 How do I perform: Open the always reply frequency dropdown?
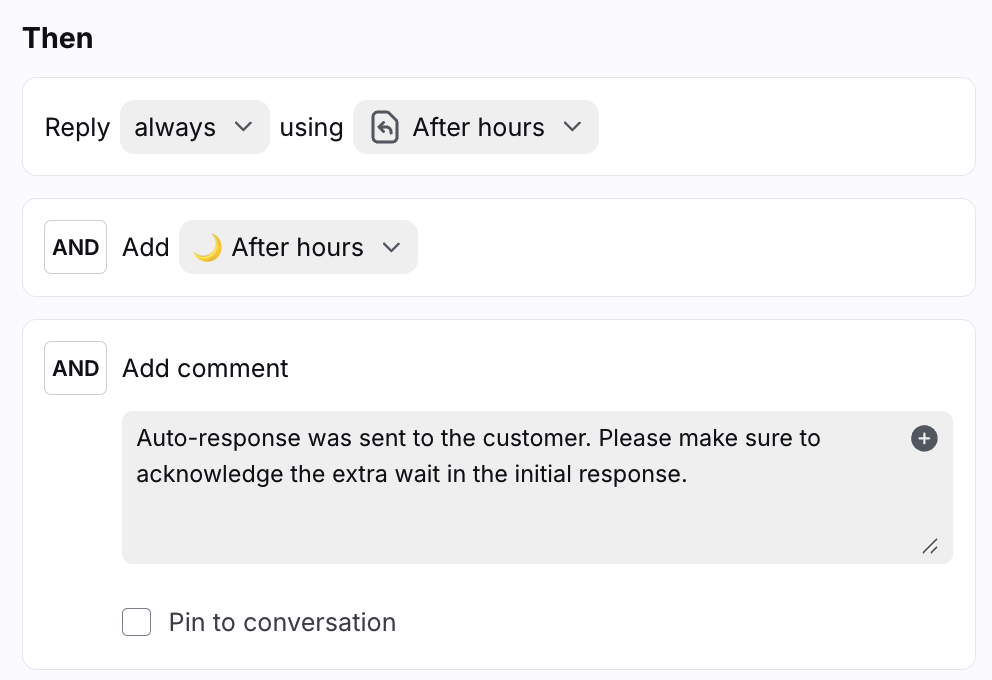[194, 128]
